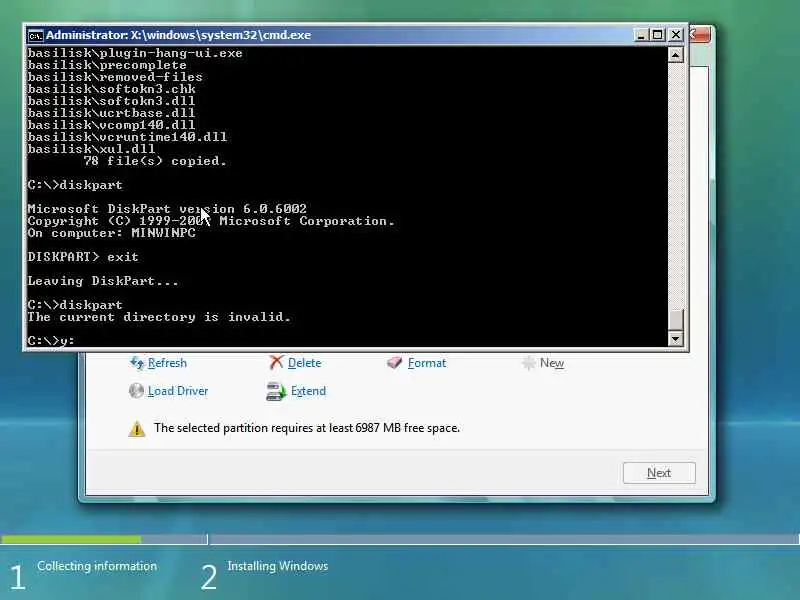Click 'Installing Windows' step label
This screenshot has height=600, width=800.
point(278,566)
